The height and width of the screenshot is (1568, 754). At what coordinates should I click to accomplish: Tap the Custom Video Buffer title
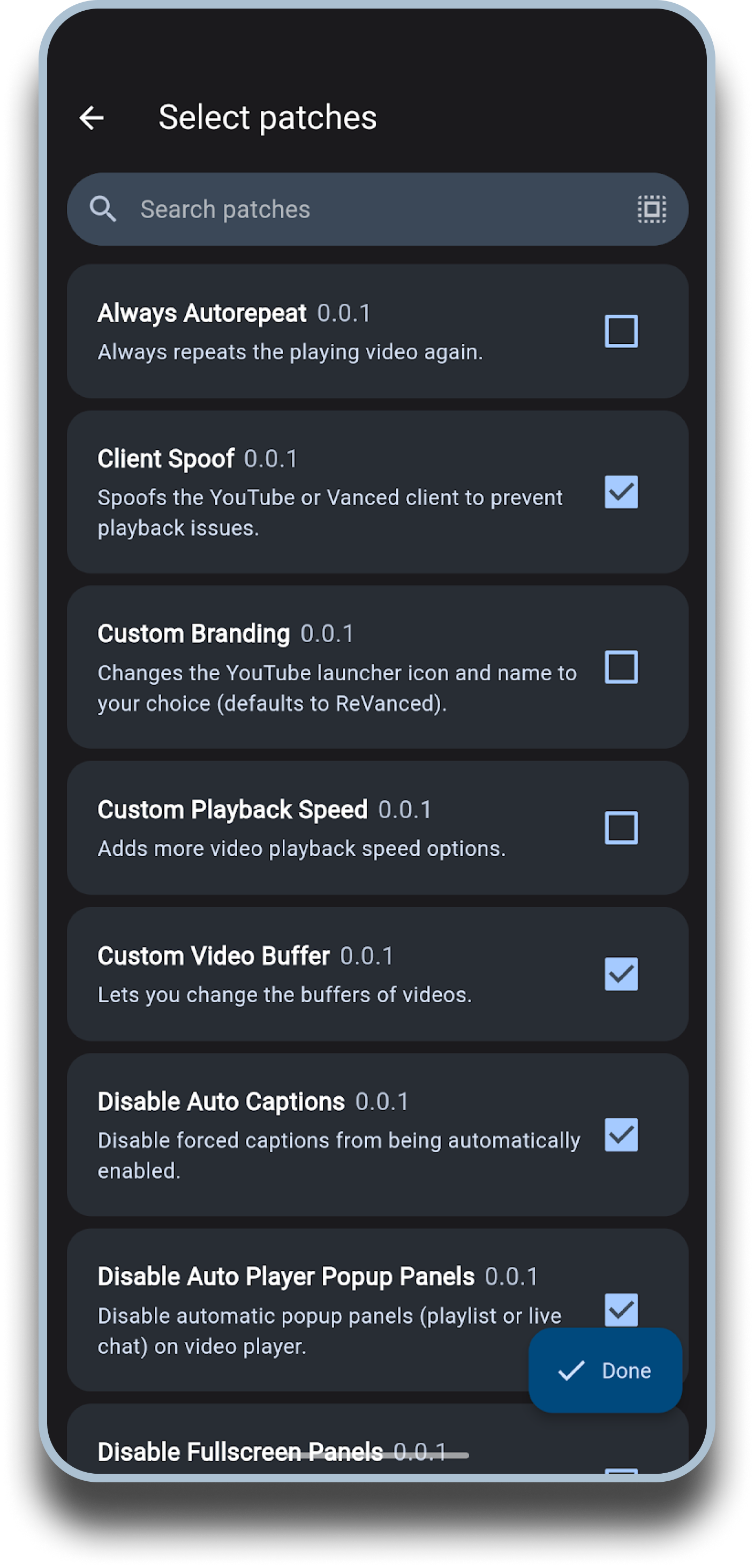pyautogui.click(x=214, y=956)
